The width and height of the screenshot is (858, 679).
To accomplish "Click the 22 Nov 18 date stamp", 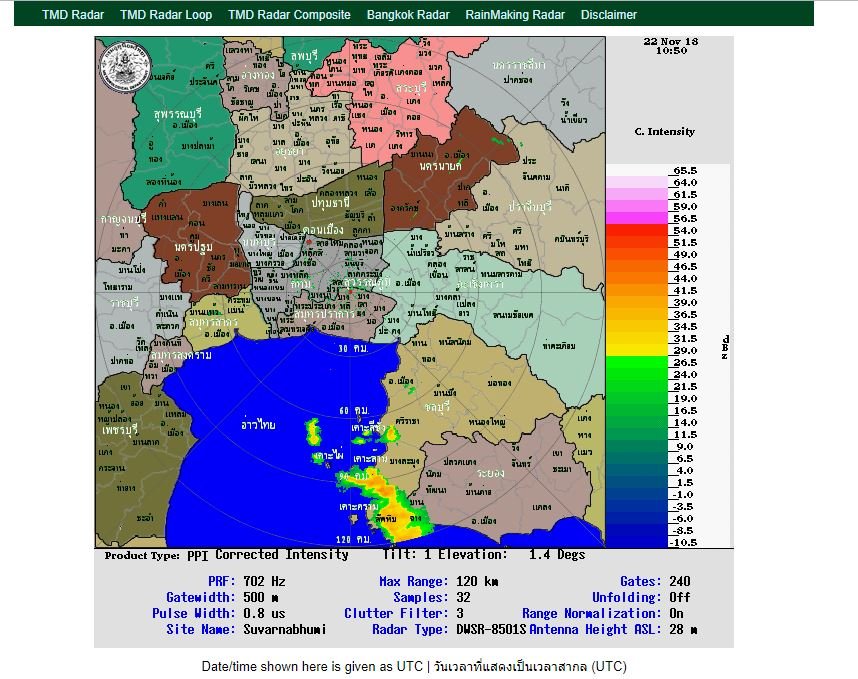I will point(671,42).
